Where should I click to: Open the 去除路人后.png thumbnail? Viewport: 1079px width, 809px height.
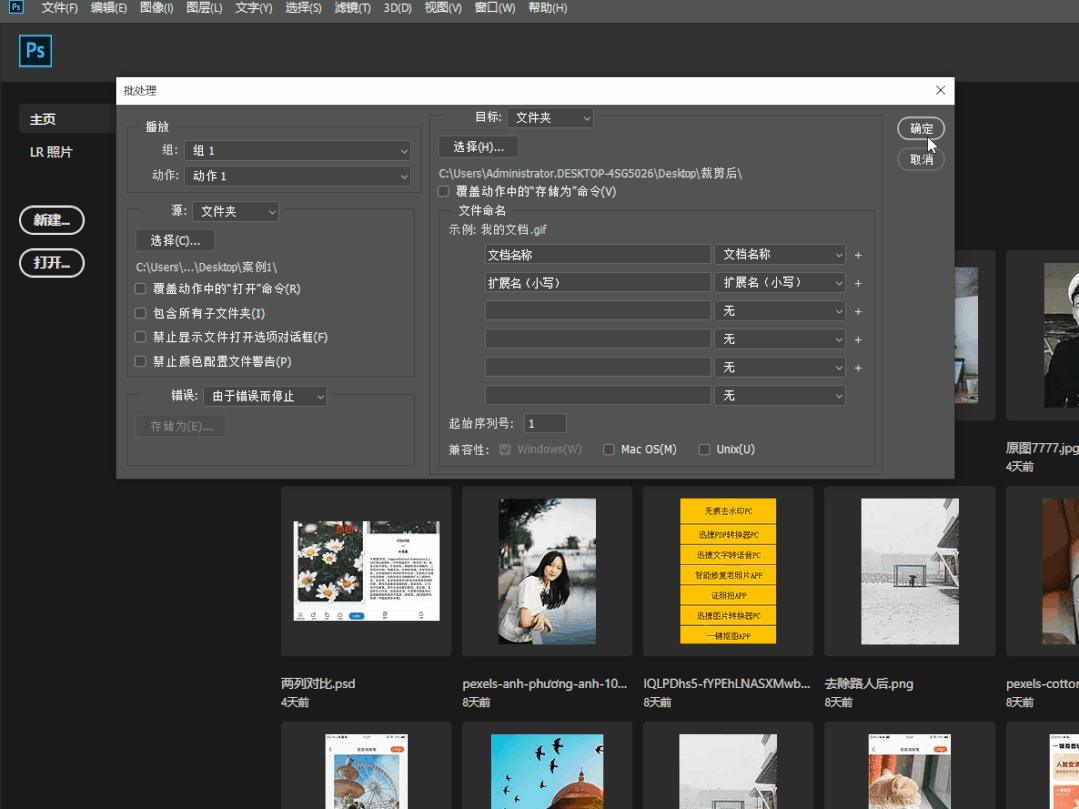click(x=909, y=570)
